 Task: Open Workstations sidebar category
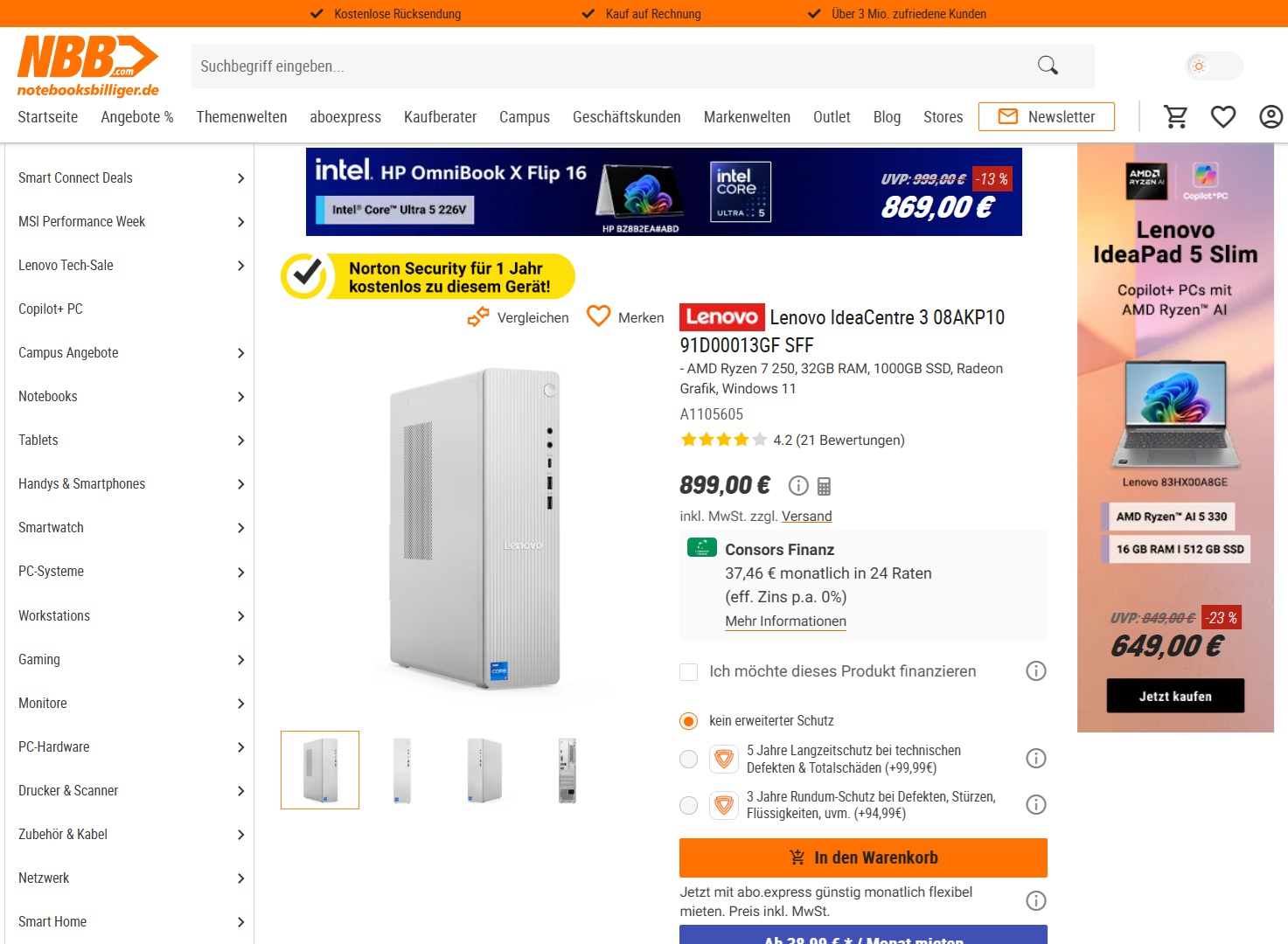pos(54,616)
